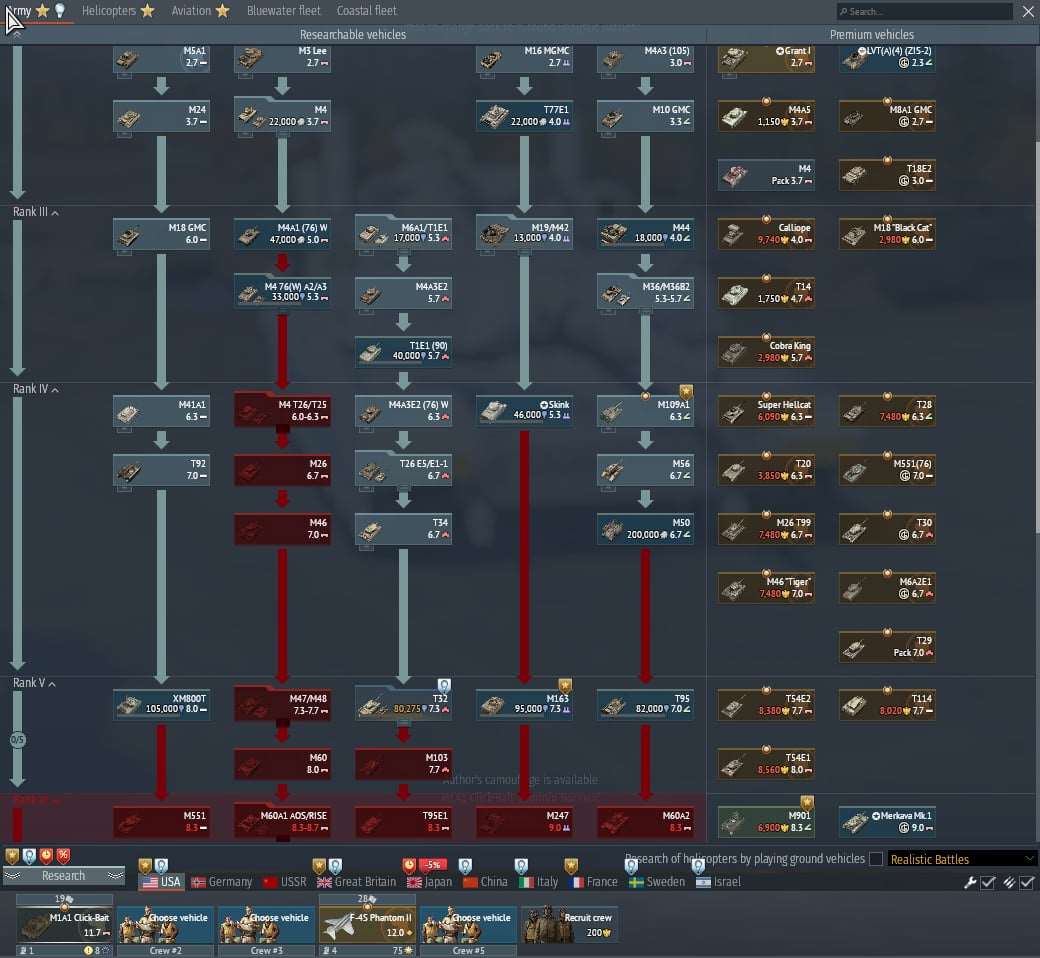Select the locked M26 card
Screen dimensions: 1040x958
click(x=283, y=470)
